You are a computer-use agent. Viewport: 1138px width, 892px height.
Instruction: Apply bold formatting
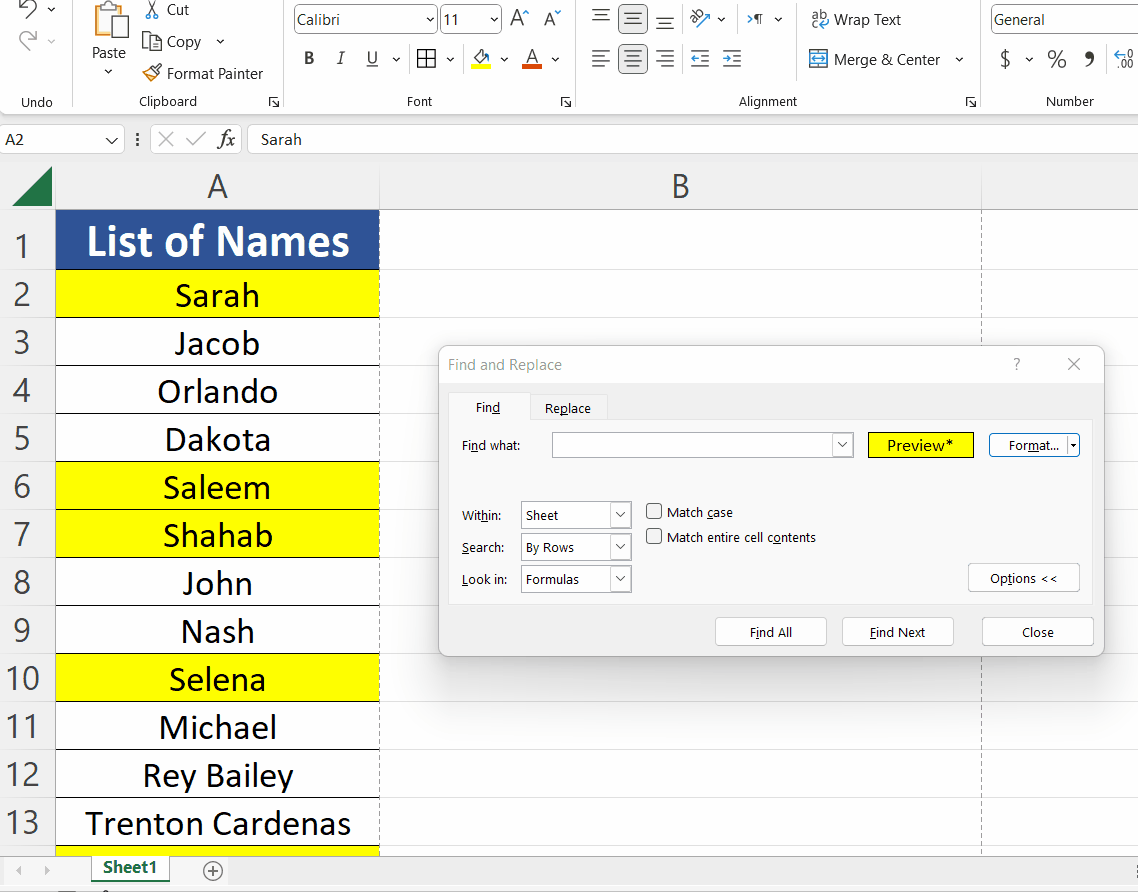[x=308, y=58]
